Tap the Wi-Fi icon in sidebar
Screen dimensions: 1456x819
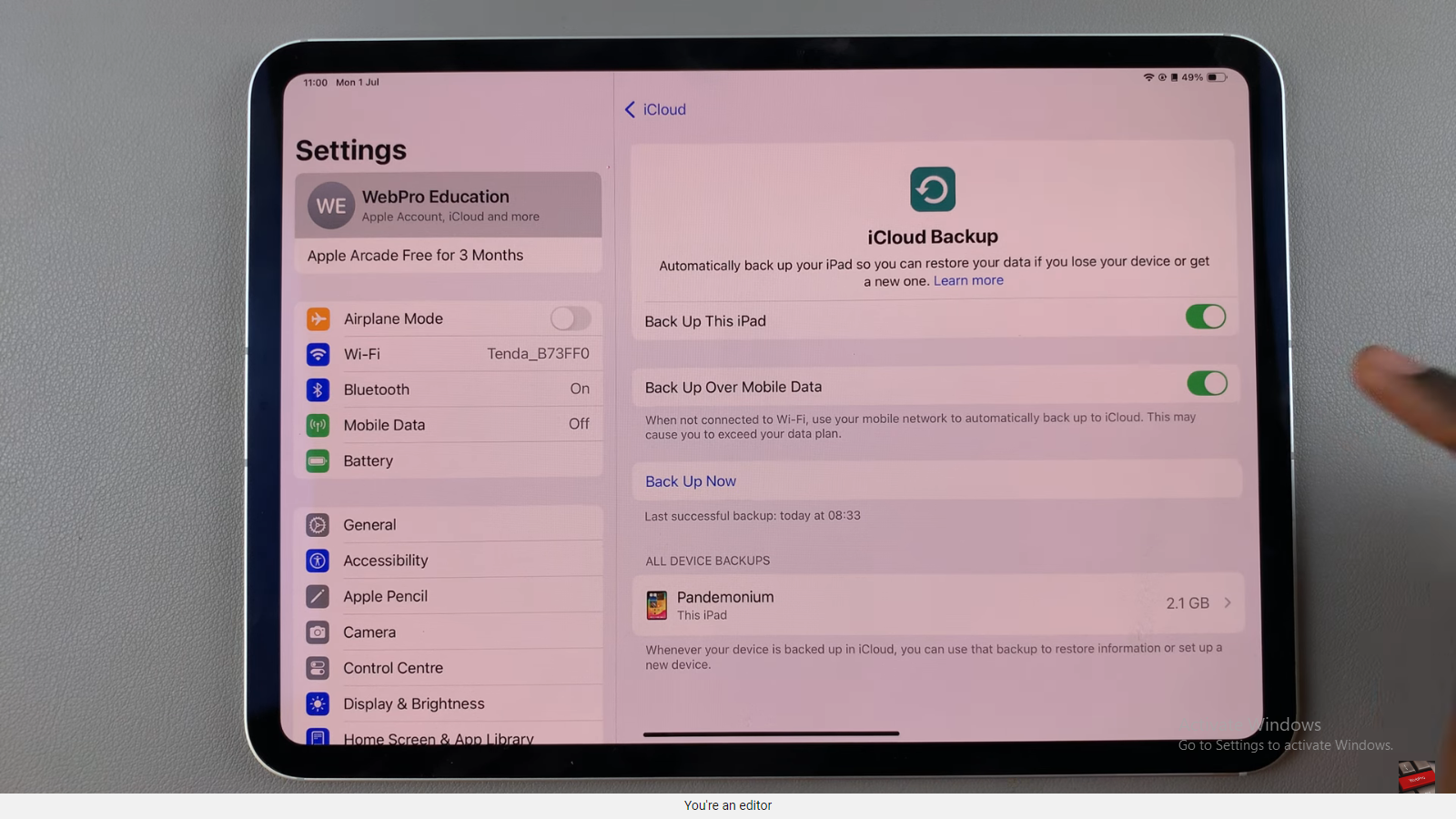(318, 354)
